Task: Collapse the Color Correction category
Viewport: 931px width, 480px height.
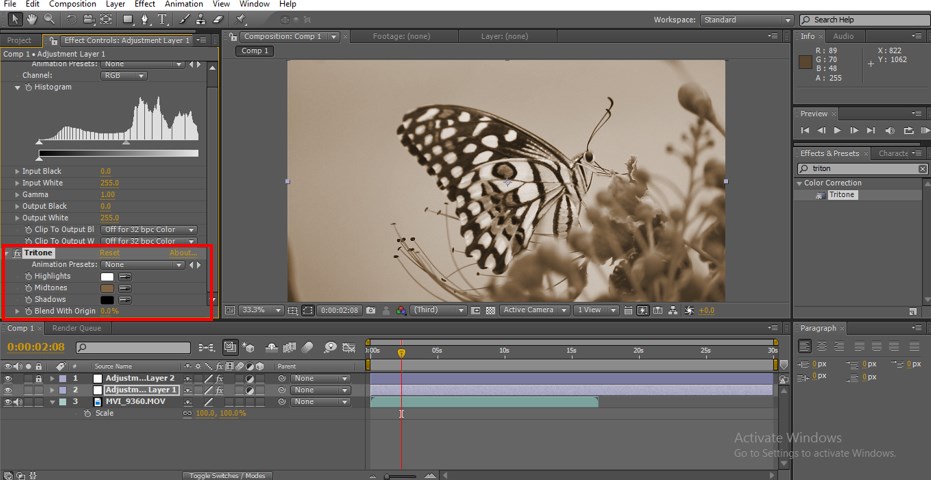Action: tap(800, 183)
